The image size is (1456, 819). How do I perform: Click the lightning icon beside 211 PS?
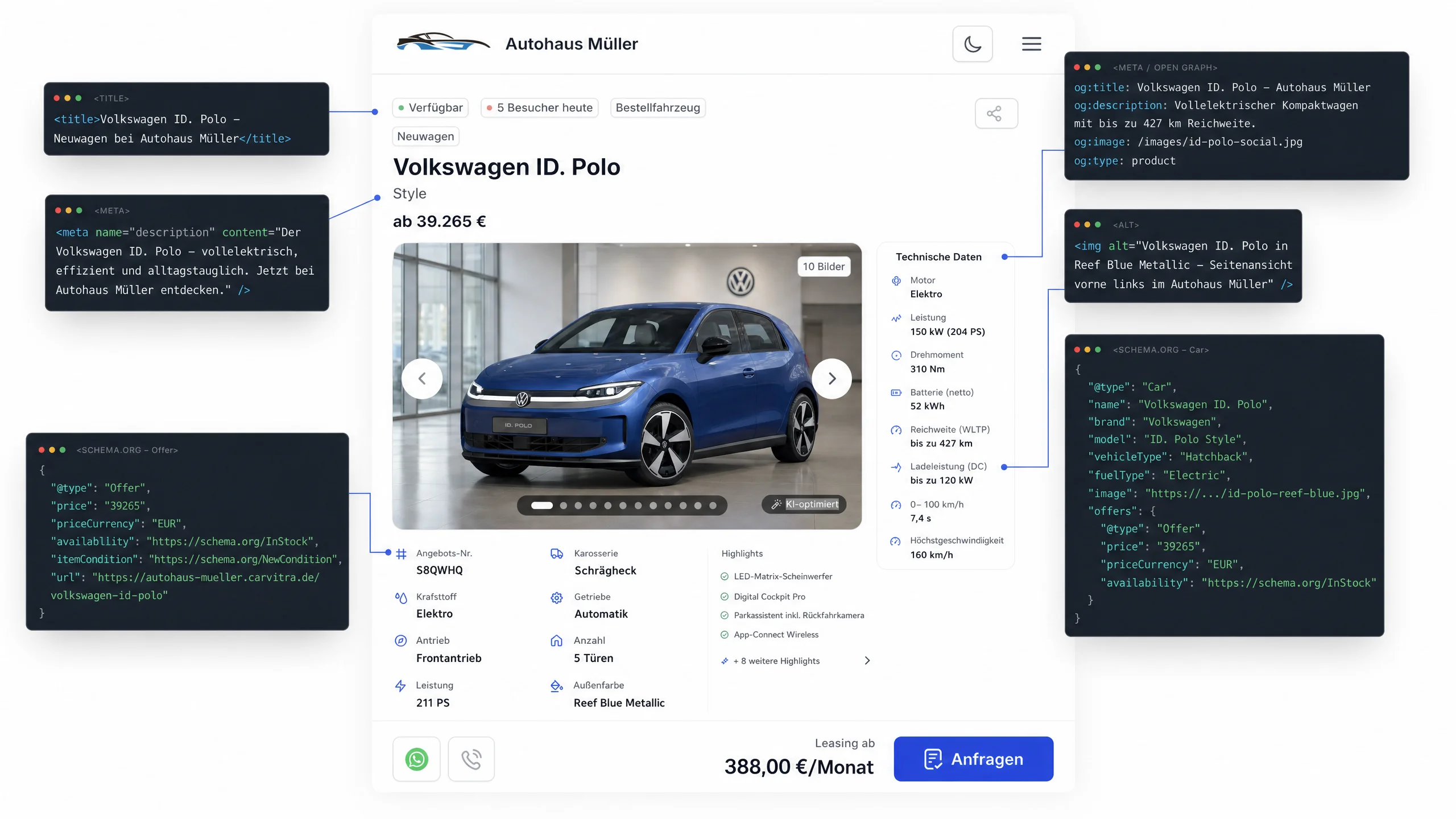(400, 686)
